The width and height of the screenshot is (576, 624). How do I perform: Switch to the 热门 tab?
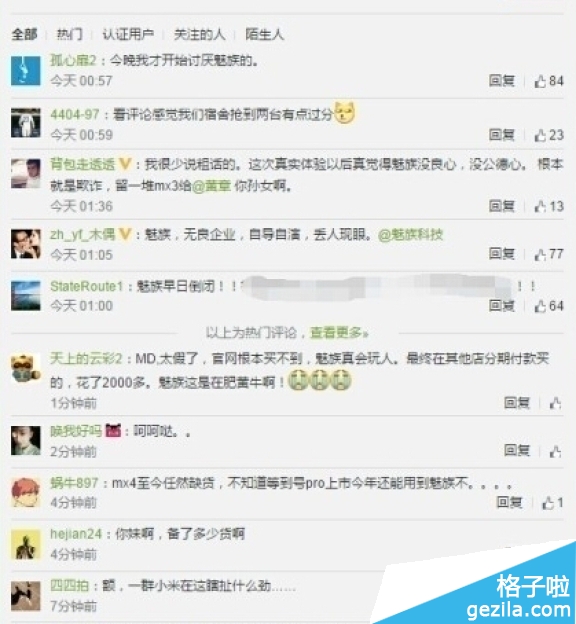coord(70,34)
